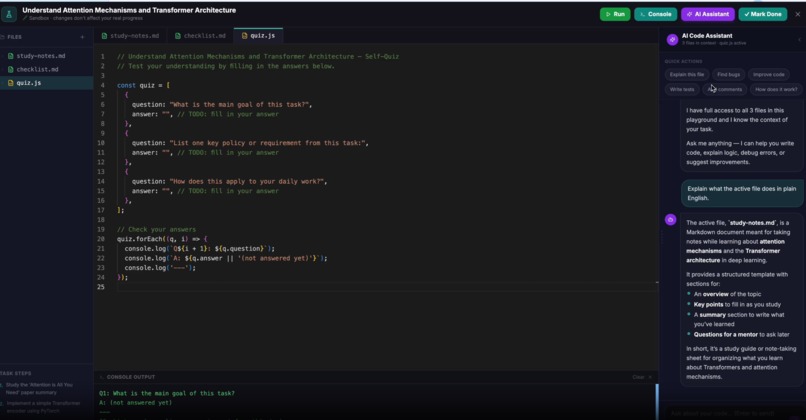Click the page title 'Understand Attention Mechanisms'
The width and height of the screenshot is (806, 420).
point(129,10)
